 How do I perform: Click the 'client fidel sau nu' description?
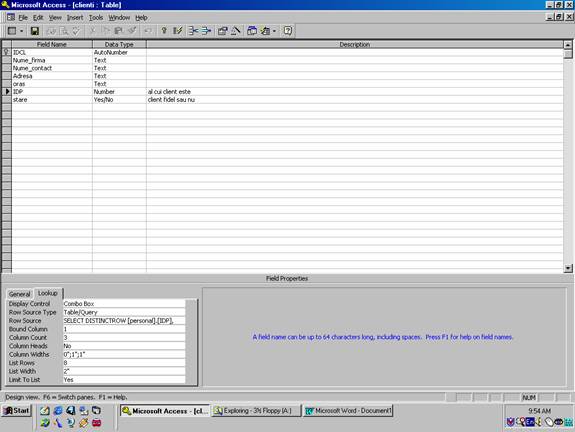tap(171, 100)
